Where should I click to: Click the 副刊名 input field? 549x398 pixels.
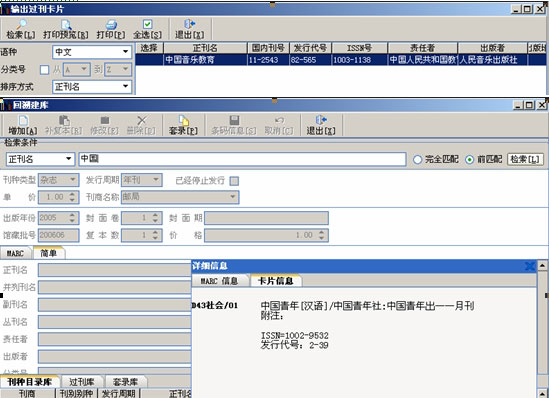click(x=114, y=305)
